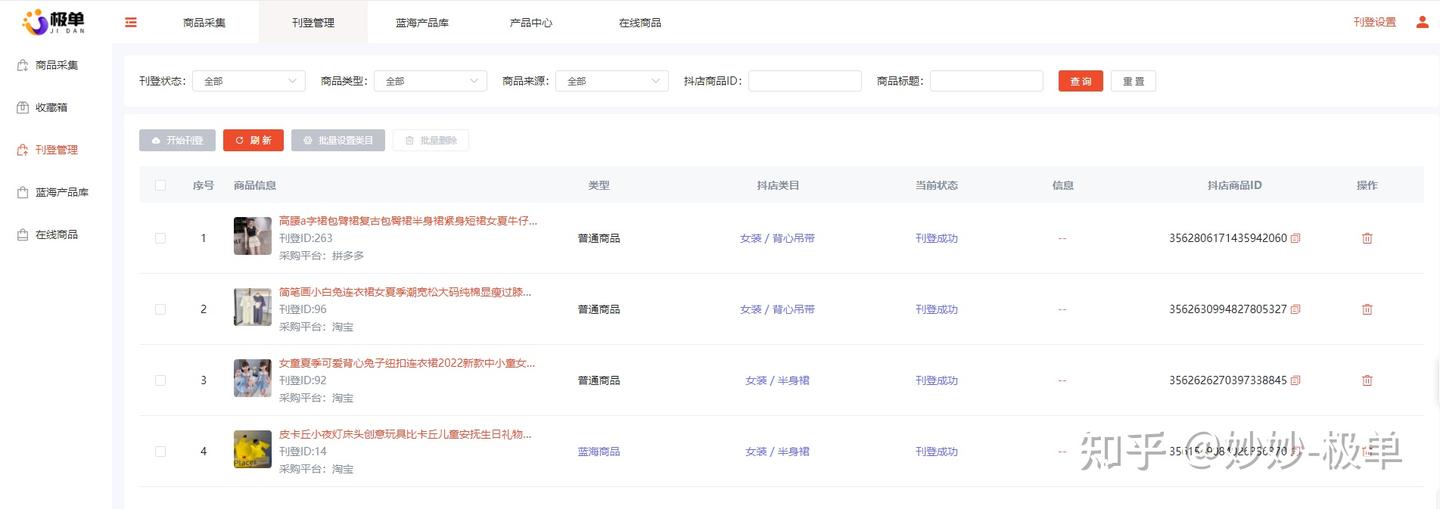Click 女装 / 背心吊带 category in row 1
The width and height of the screenshot is (1440, 509).
pos(777,238)
